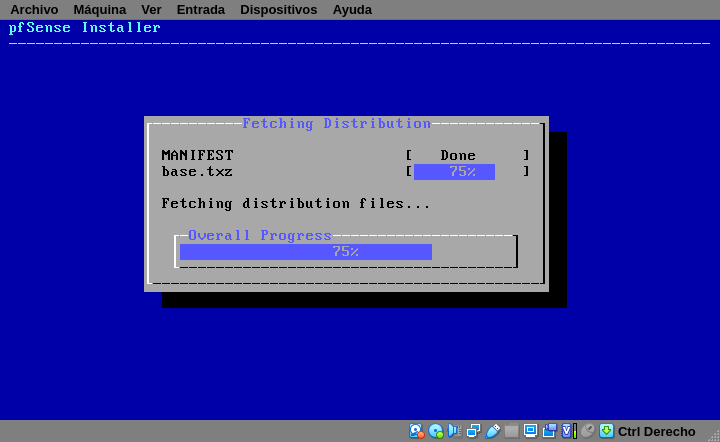720x442 pixels.
Task: Click the Ctrl Derecho host key label
Action: pos(656,431)
